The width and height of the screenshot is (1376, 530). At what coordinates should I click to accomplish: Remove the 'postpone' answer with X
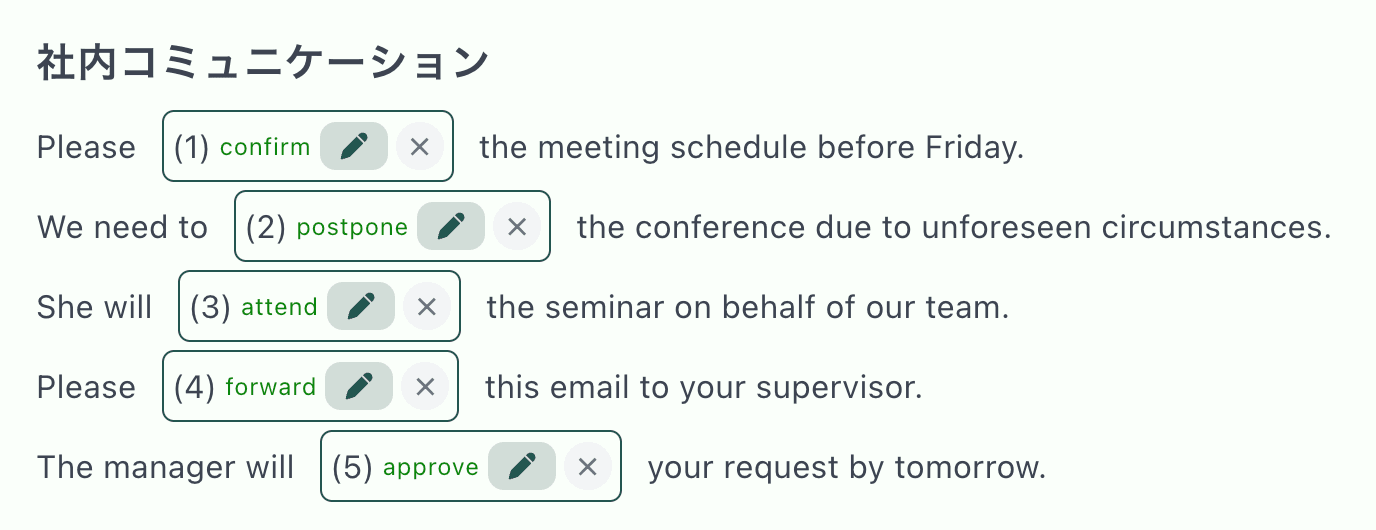[517, 227]
